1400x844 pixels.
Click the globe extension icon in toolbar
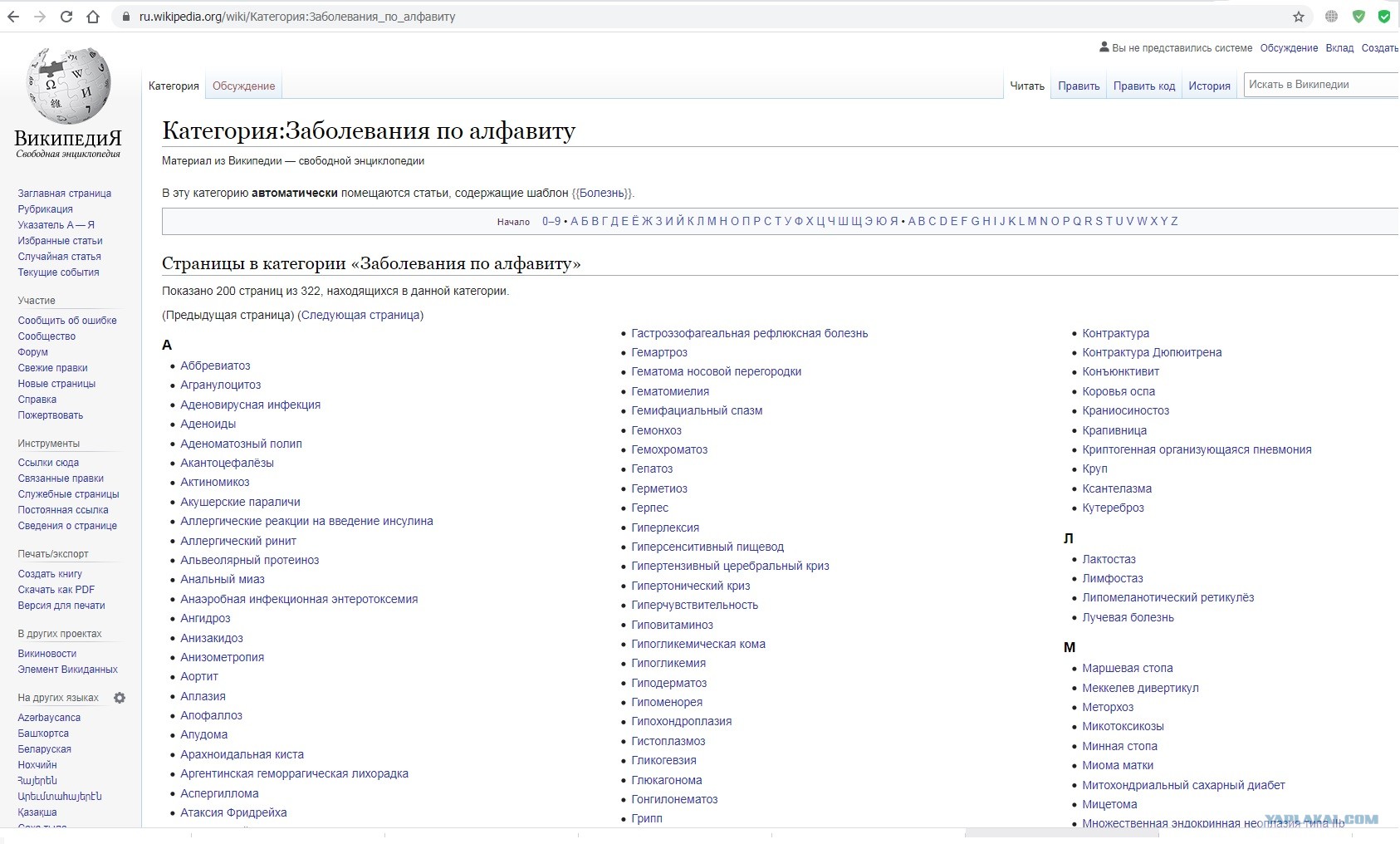[1331, 17]
